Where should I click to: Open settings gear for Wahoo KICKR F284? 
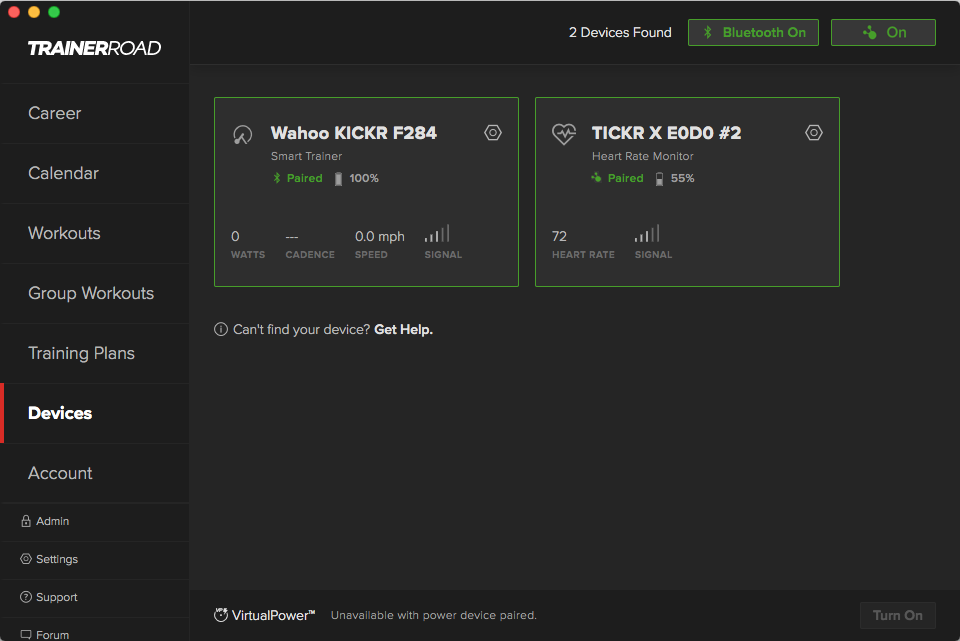(x=493, y=133)
